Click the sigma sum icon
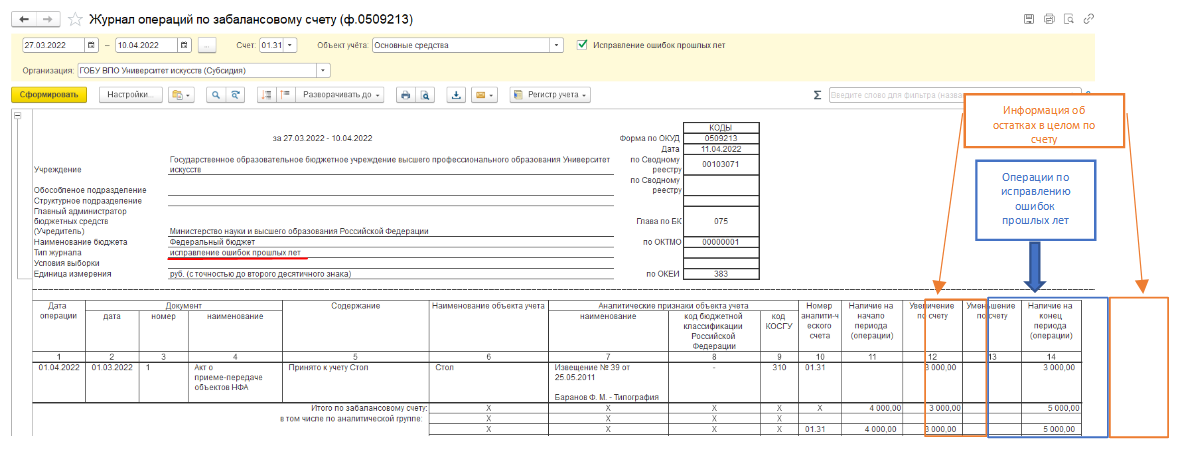 [x=817, y=95]
